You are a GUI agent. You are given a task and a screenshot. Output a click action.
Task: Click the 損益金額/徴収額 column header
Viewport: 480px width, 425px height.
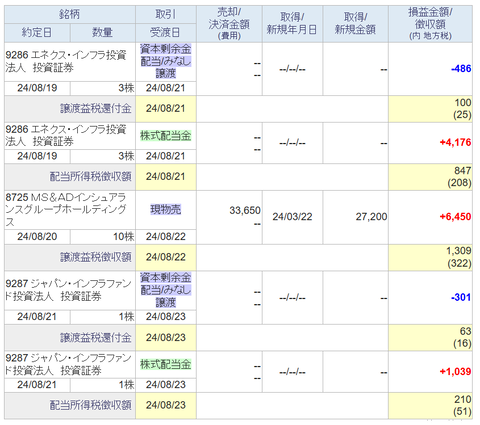pyautogui.click(x=430, y=24)
